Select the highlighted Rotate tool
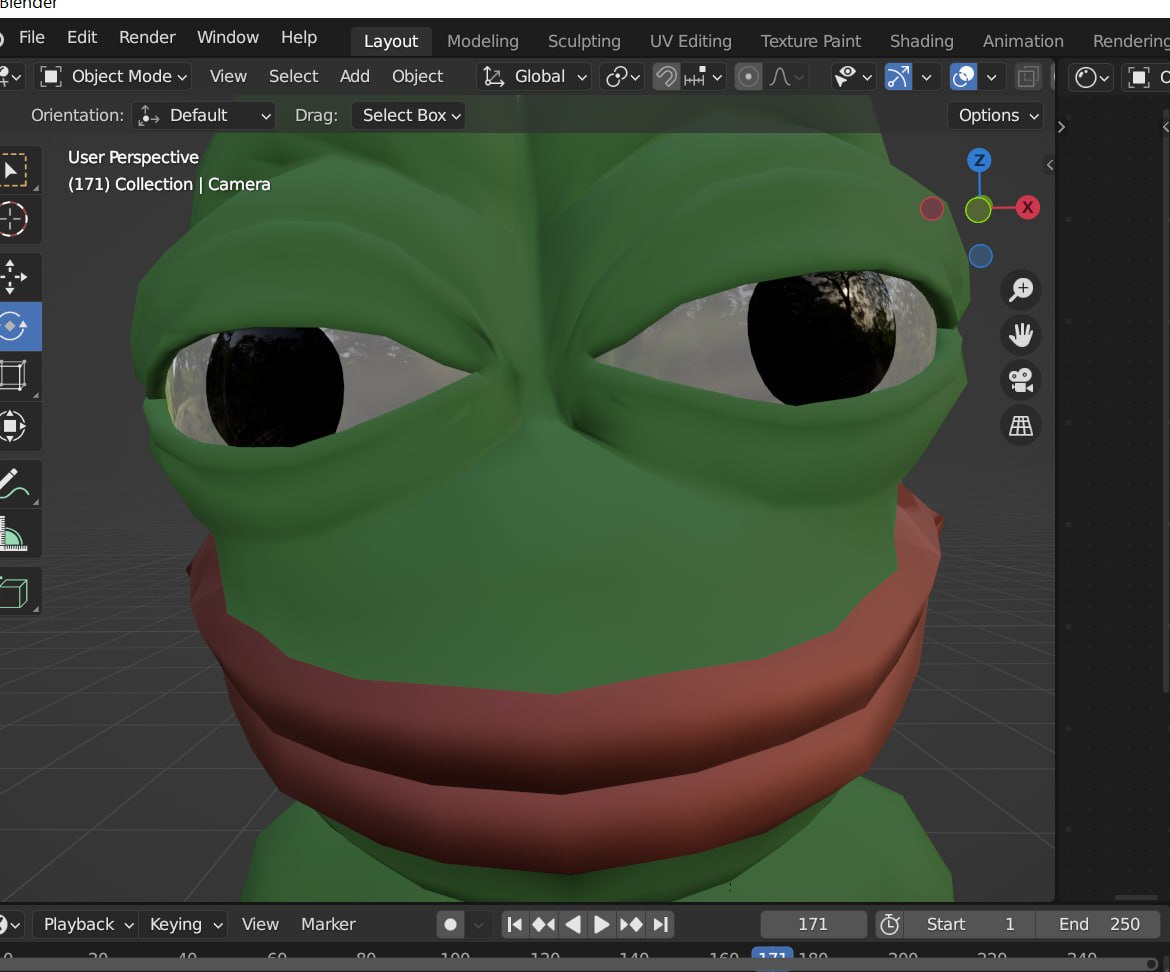Viewport: 1170px width, 972px height. click(13, 326)
